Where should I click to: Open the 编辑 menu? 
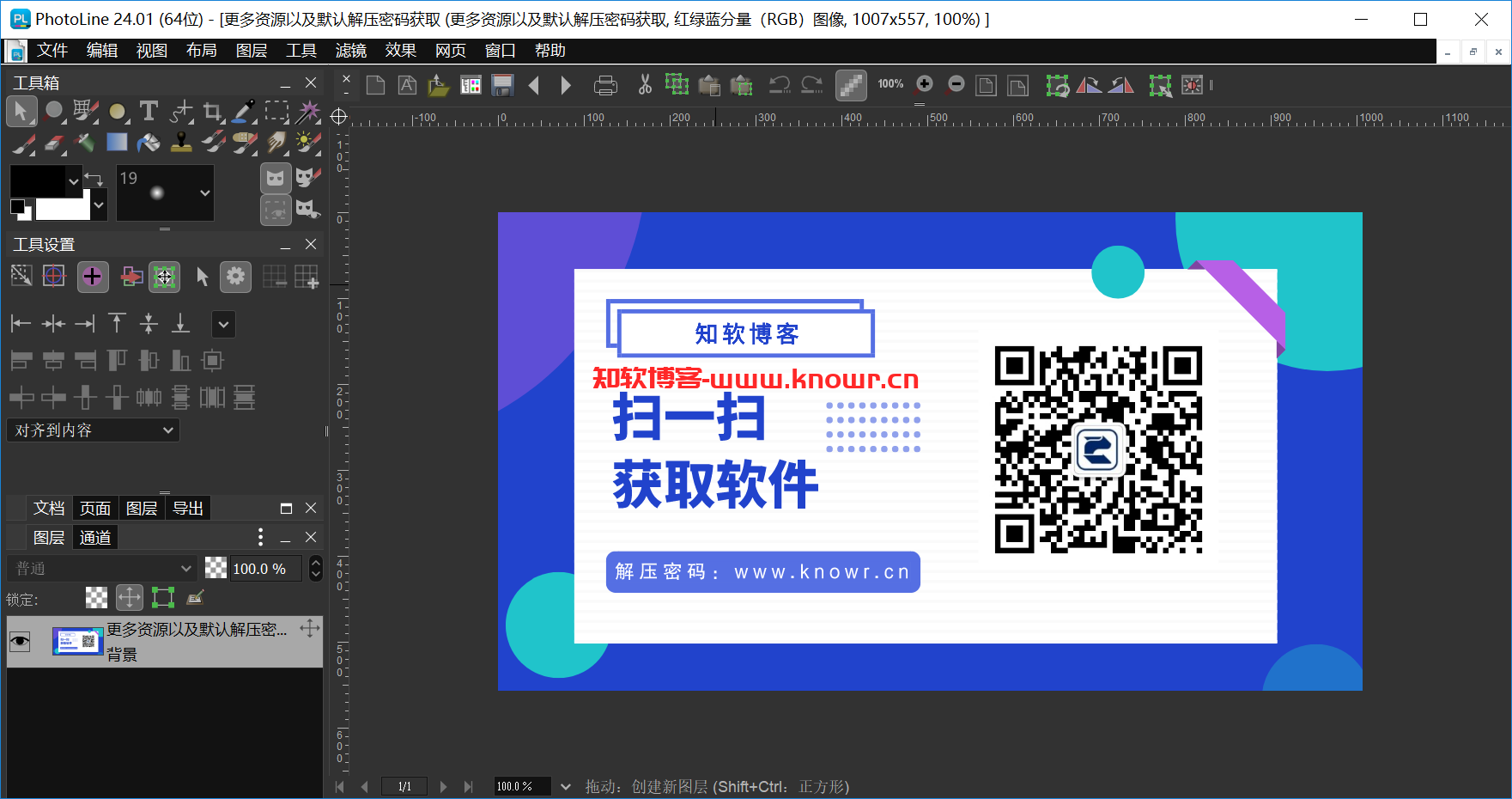pyautogui.click(x=102, y=51)
